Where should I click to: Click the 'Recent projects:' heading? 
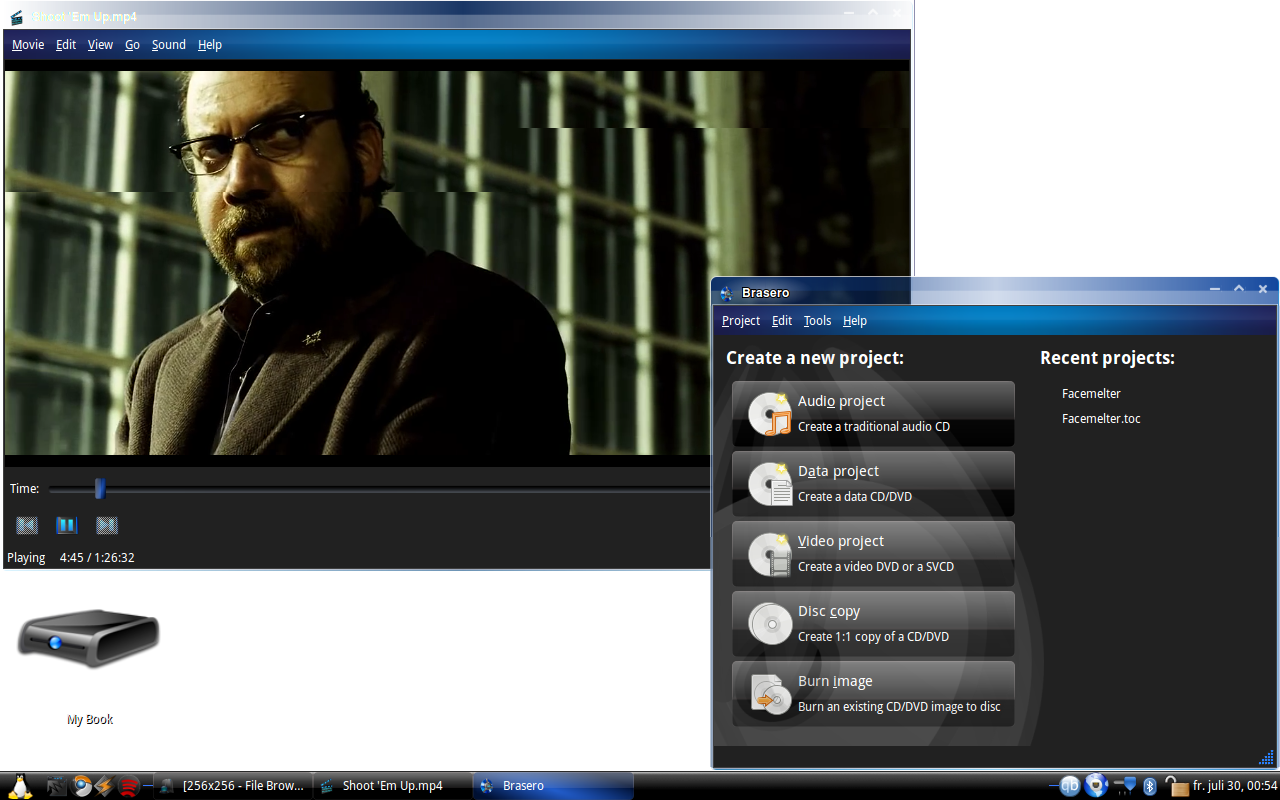(1107, 358)
